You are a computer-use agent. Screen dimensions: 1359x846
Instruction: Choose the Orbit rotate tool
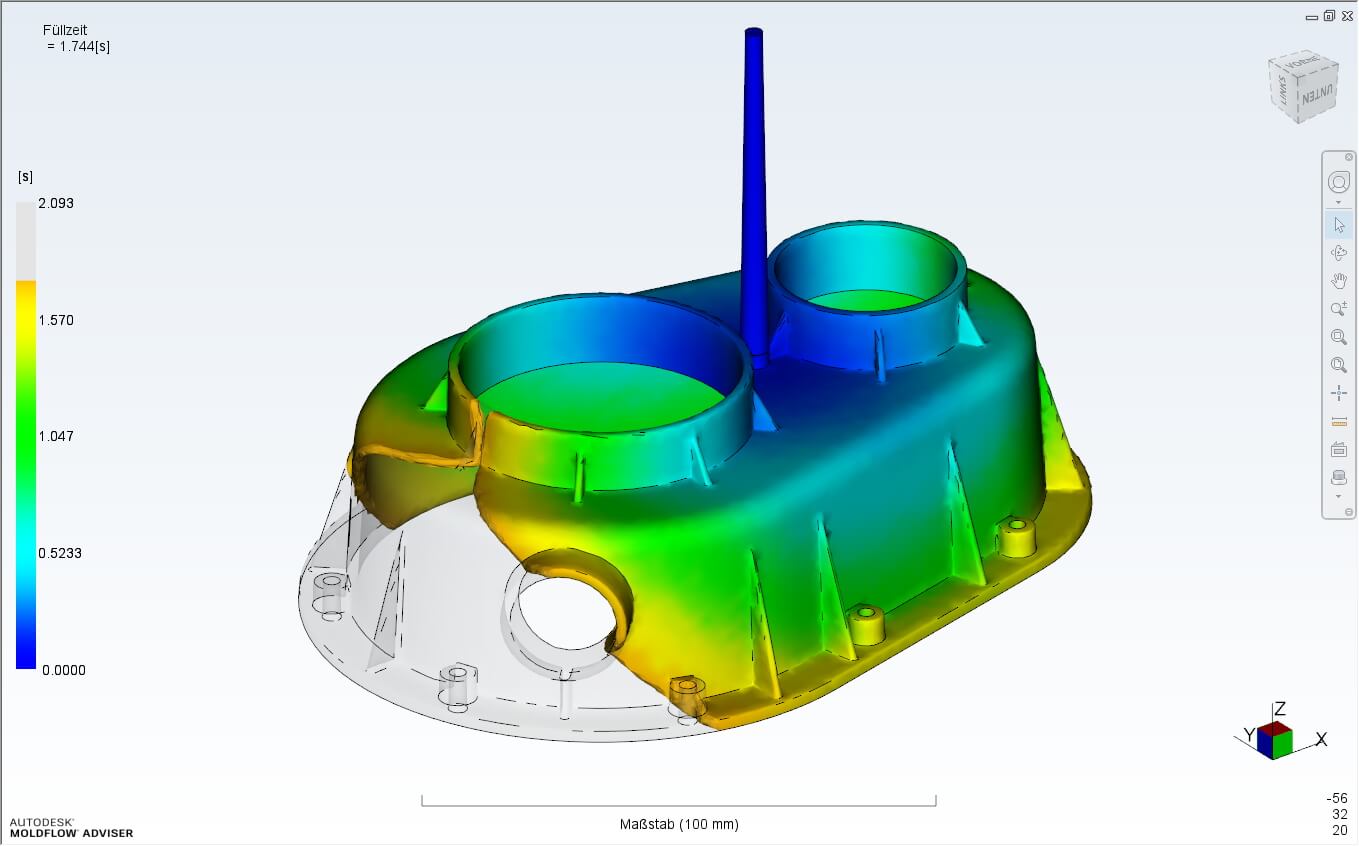1339,253
